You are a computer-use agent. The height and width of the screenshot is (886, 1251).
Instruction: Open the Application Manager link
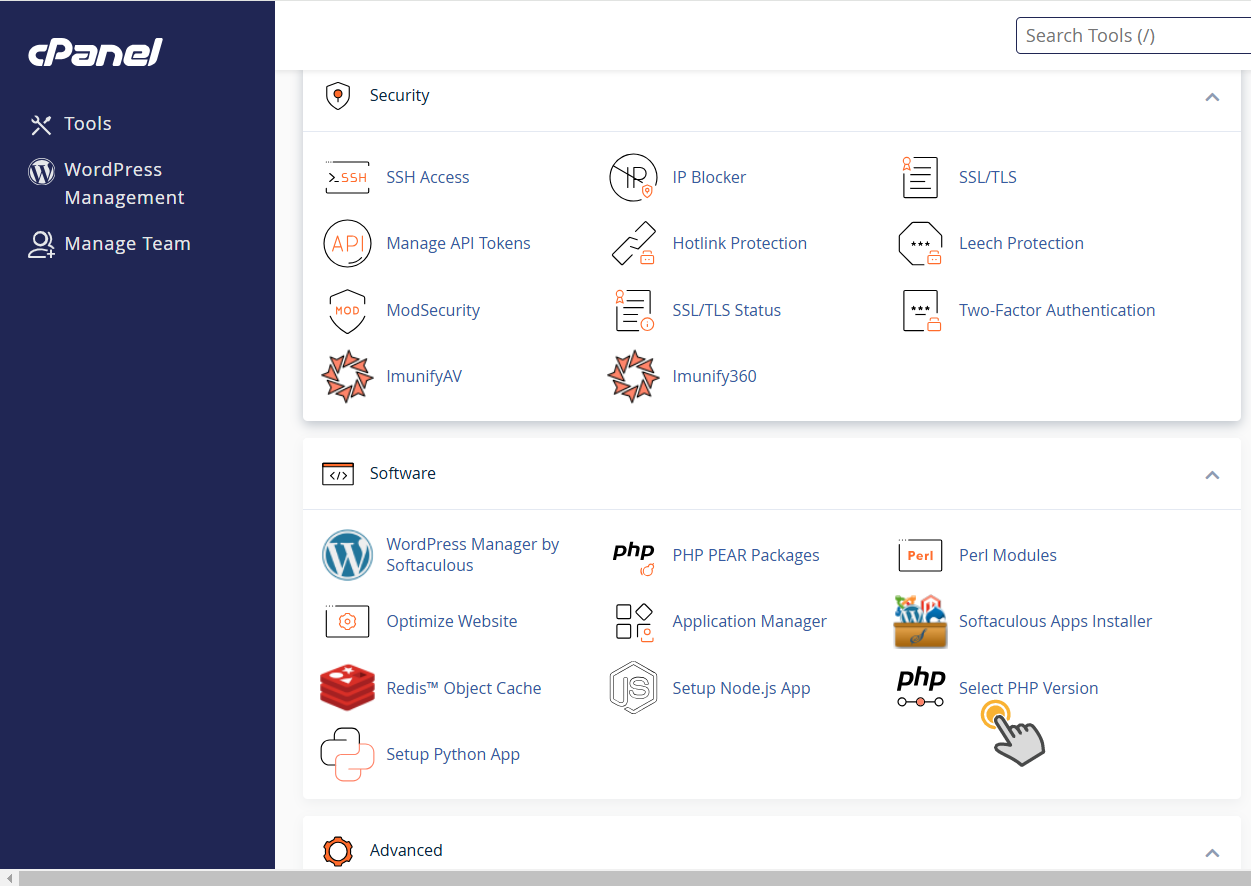point(749,621)
